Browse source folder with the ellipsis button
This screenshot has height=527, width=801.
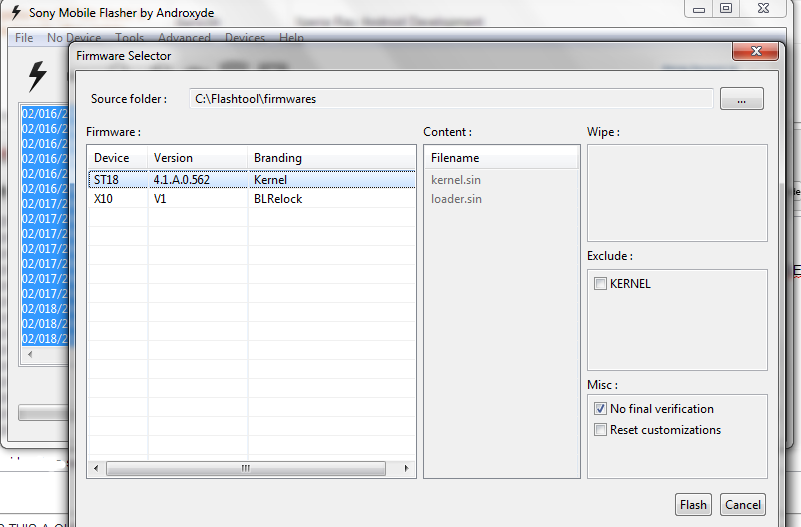741,99
